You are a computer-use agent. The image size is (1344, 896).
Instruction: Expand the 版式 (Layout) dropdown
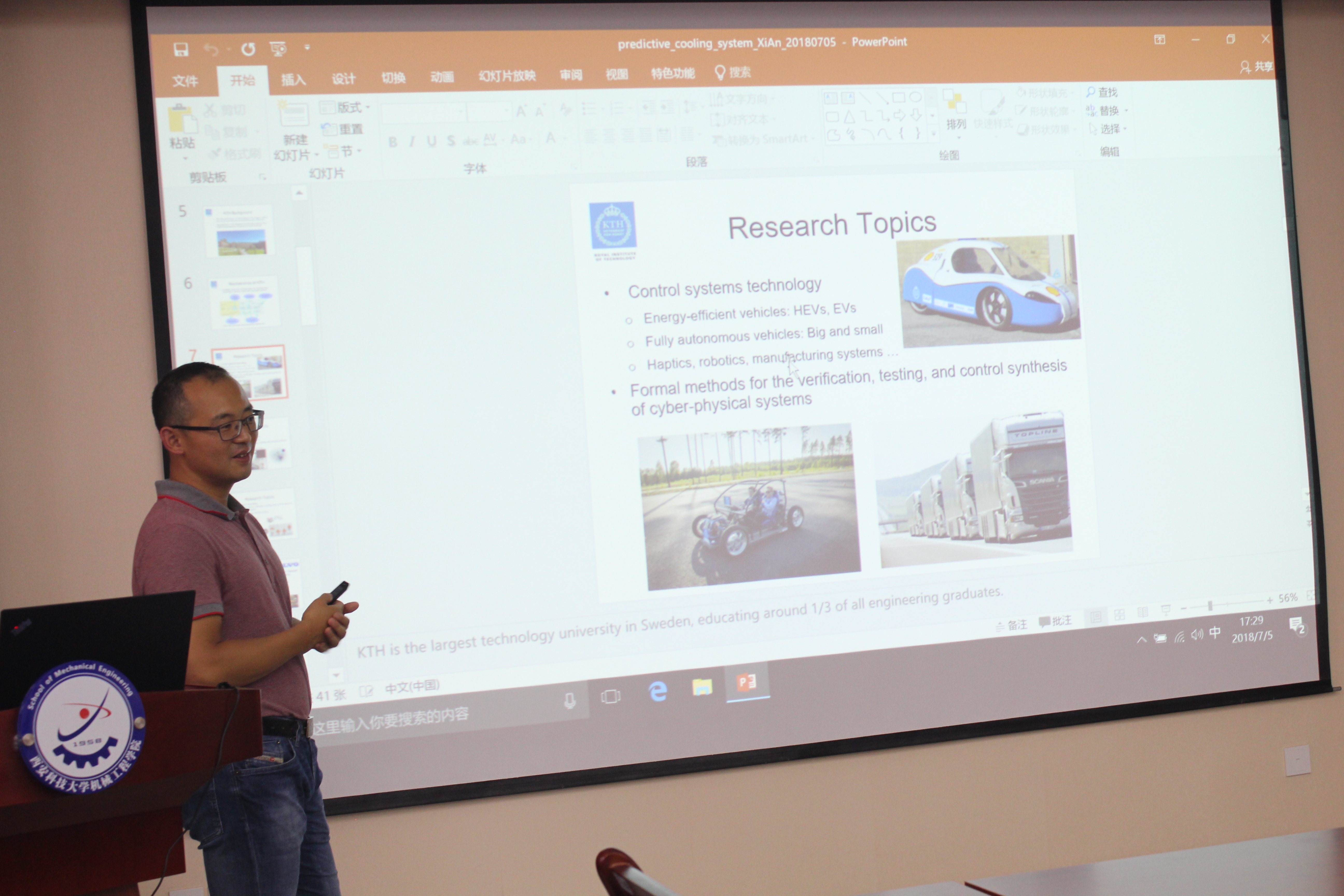click(x=345, y=107)
